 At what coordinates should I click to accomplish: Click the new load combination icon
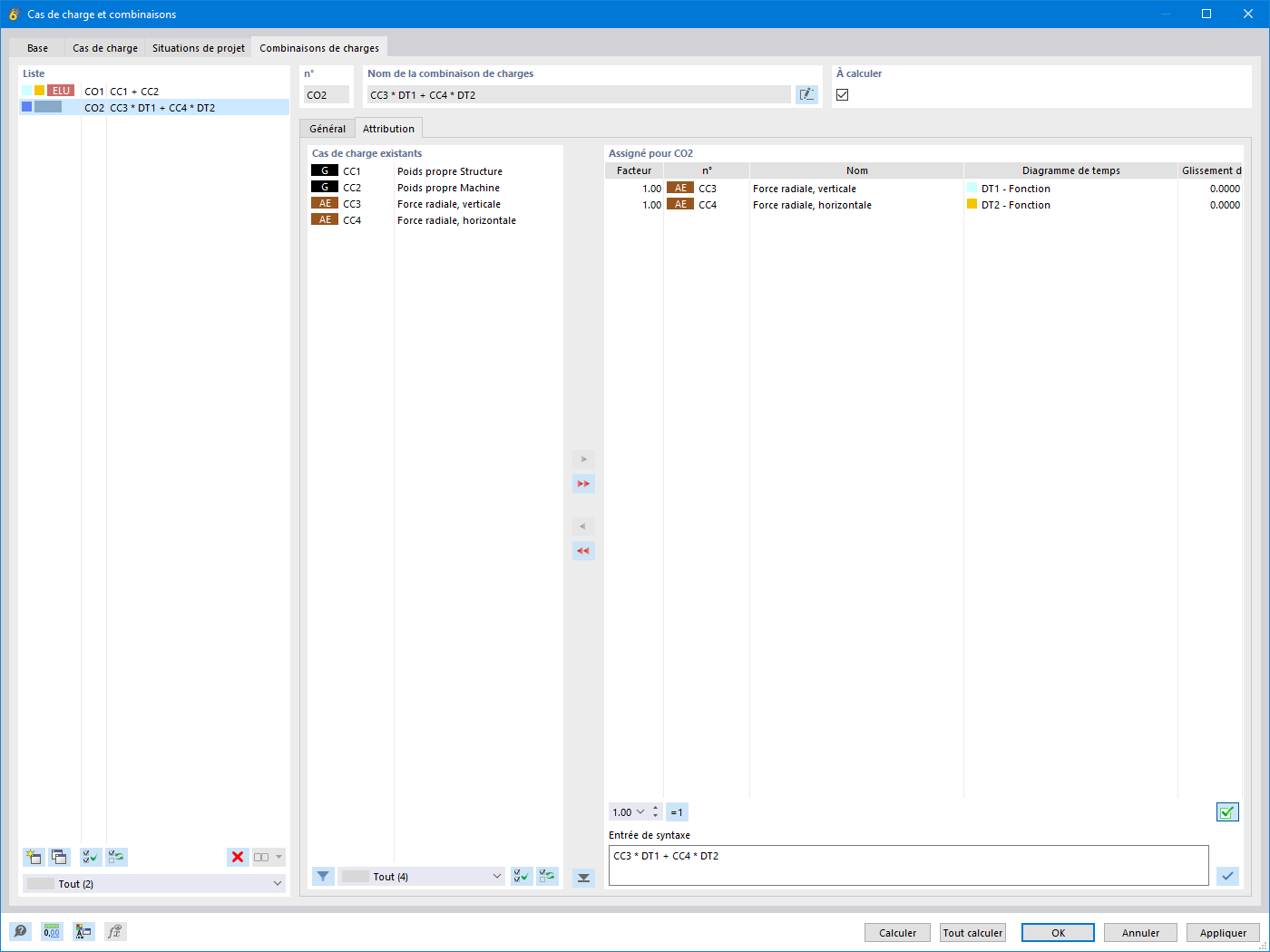coord(34,857)
